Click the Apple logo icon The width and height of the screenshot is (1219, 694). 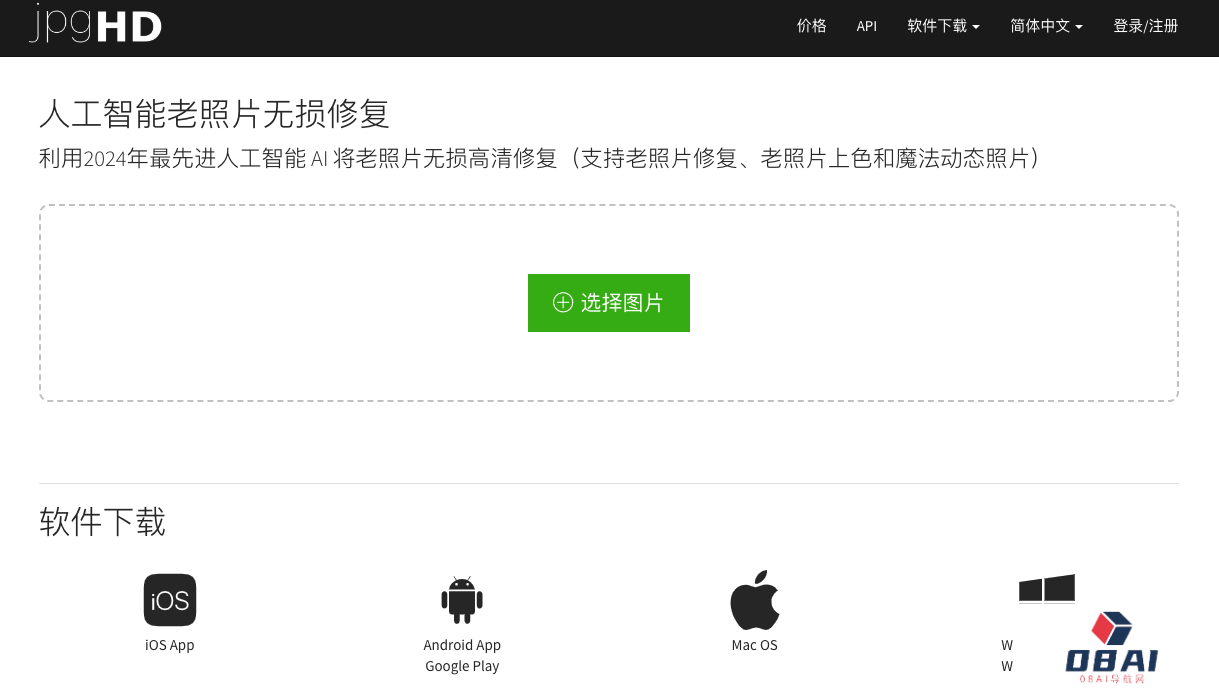(x=754, y=600)
